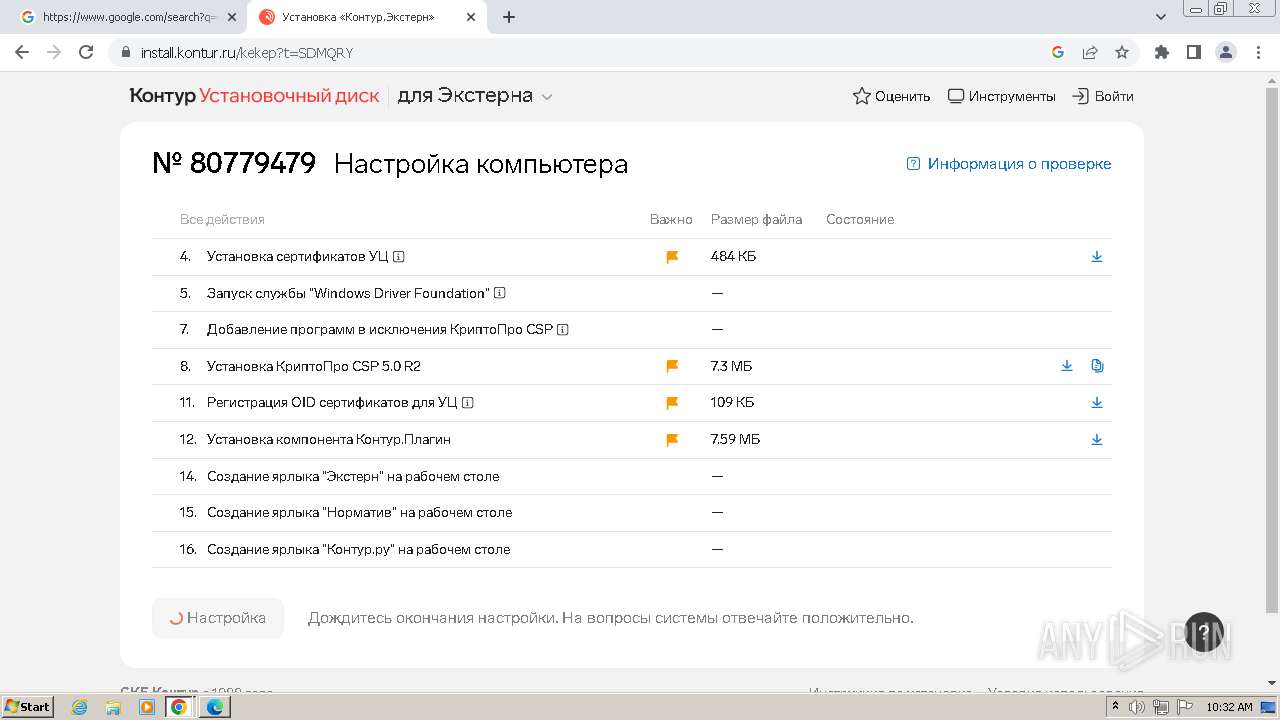The image size is (1280, 720).
Task: Click the Настройка button
Action: pos(218,618)
